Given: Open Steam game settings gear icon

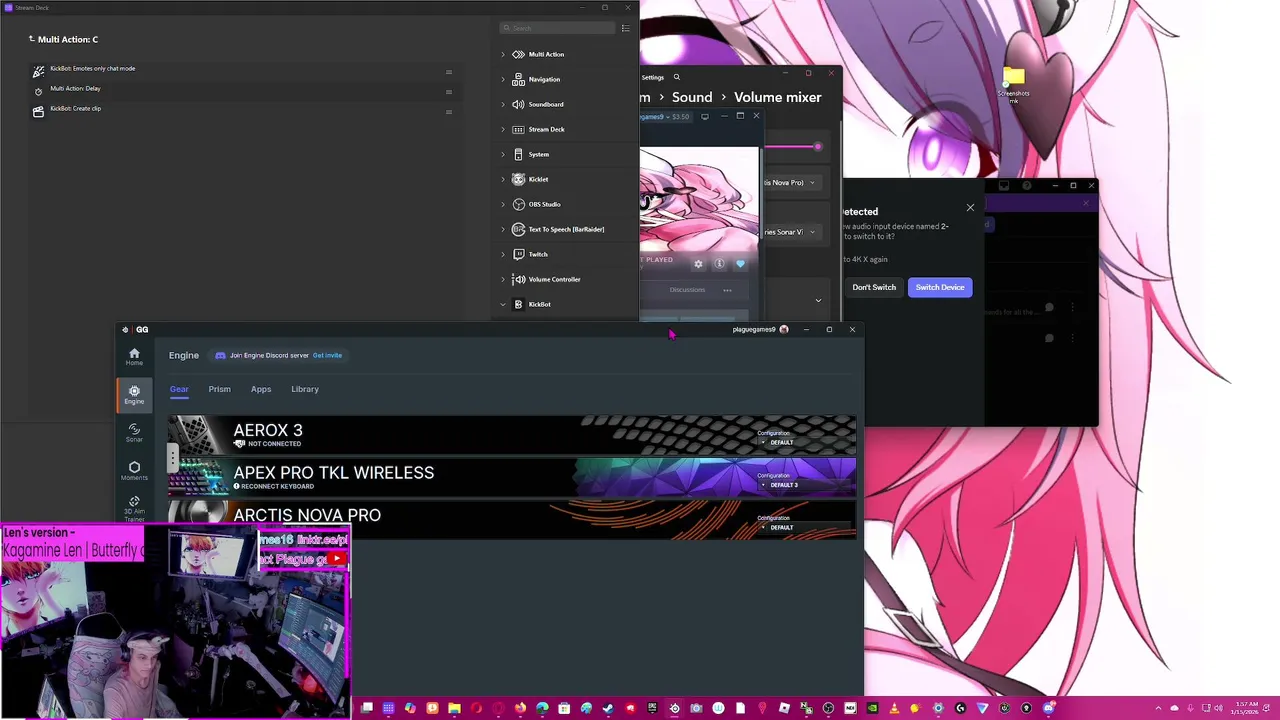Looking at the screenshot, I should 698,264.
